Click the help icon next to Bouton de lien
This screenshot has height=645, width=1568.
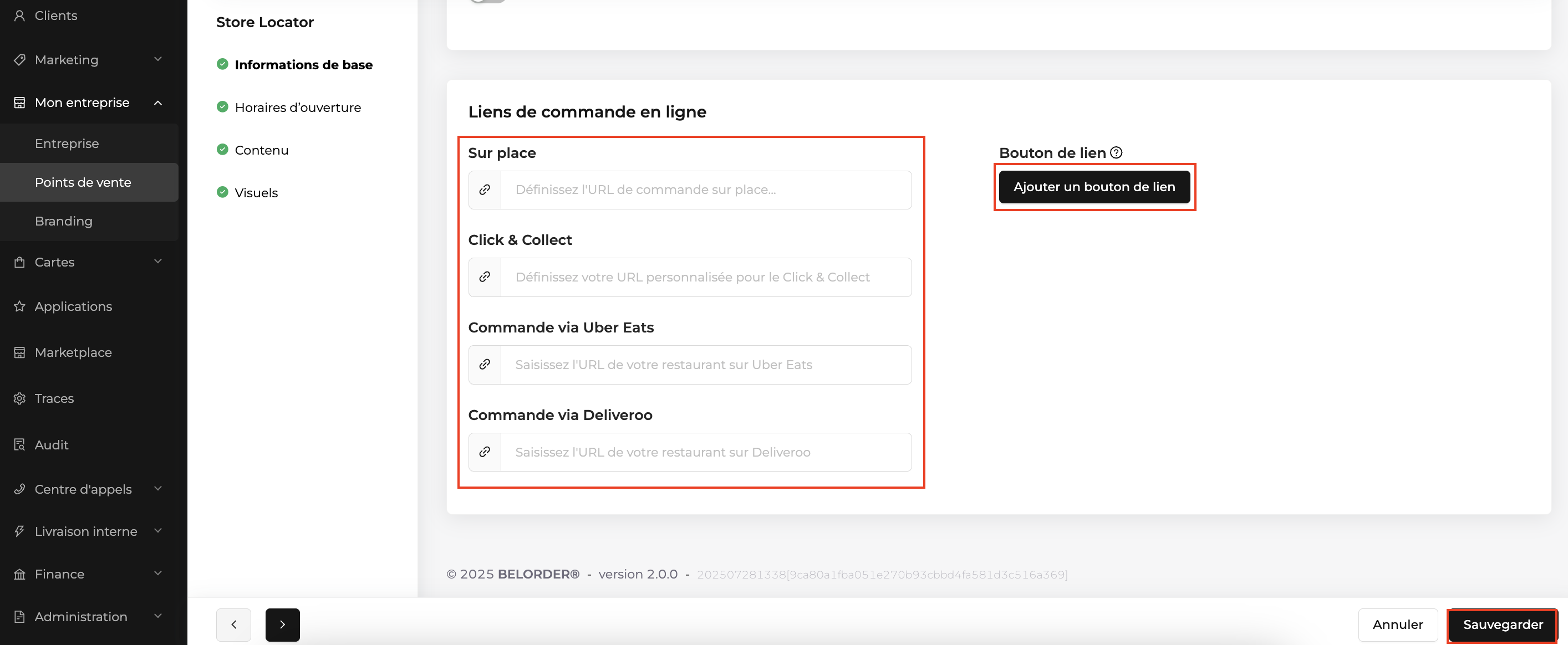click(x=1116, y=153)
